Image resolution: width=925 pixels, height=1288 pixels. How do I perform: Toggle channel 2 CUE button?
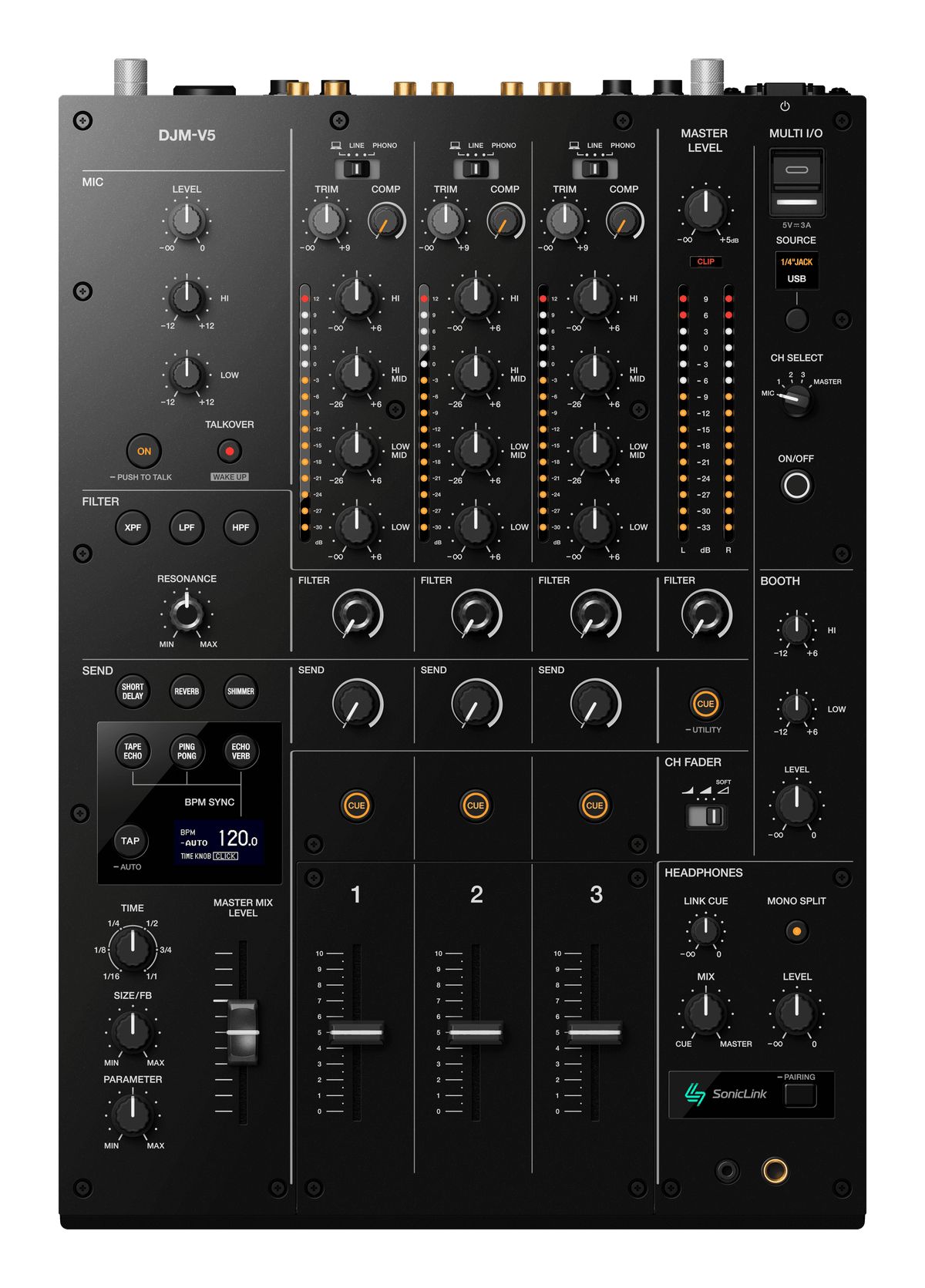[476, 805]
